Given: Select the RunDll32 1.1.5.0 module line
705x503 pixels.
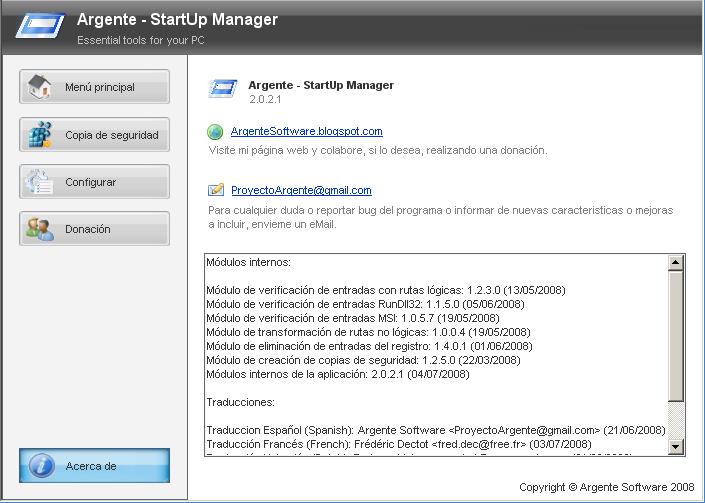Looking at the screenshot, I should point(365,304).
